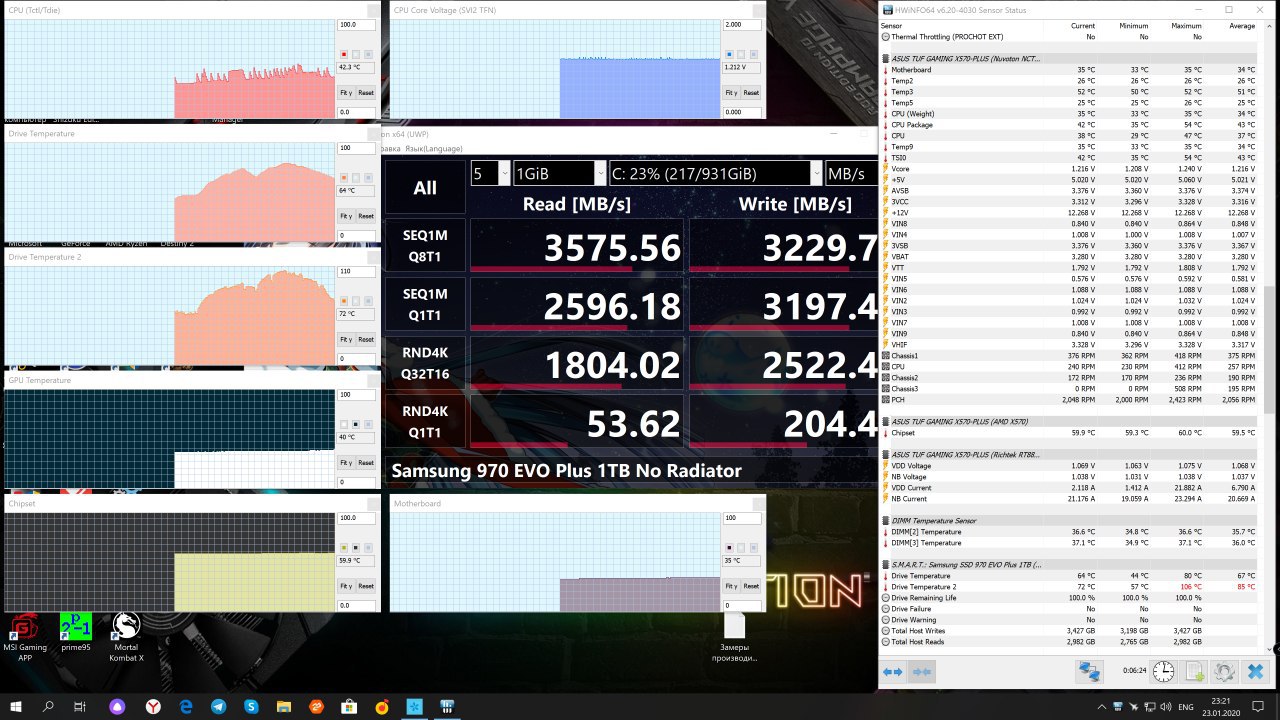Click the collapse columns arrows icon in HWiNFO

pos(922,672)
